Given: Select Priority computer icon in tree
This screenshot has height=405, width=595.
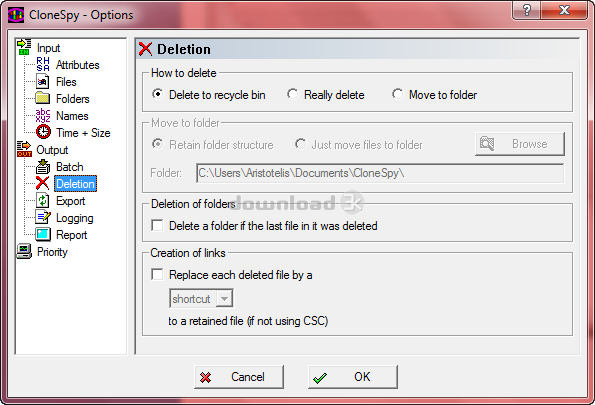Looking at the screenshot, I should (x=24, y=251).
